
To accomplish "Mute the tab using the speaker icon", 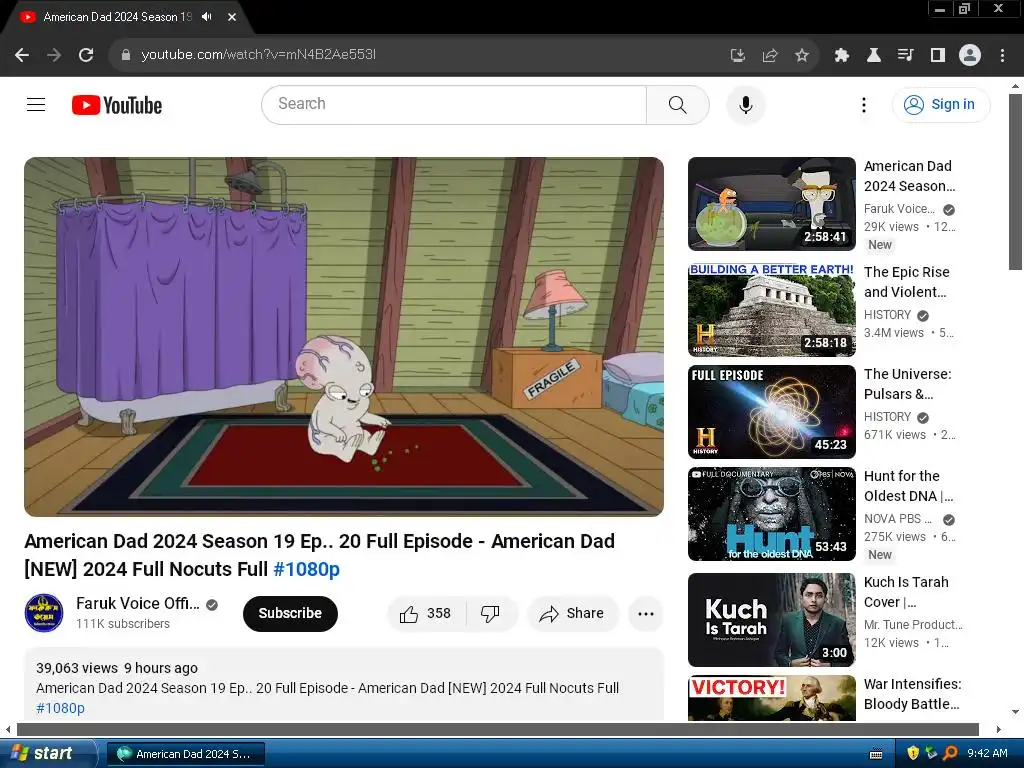I will tap(207, 17).
